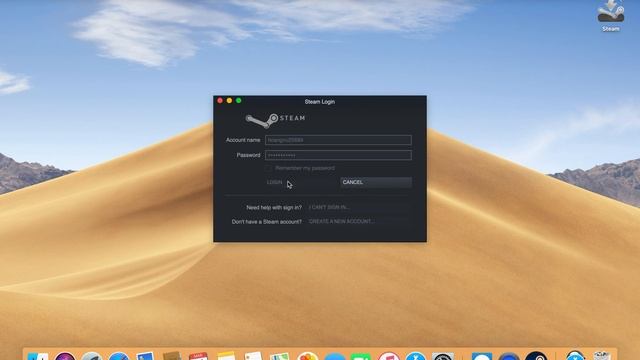The height and width of the screenshot is (360, 640).
Task: Minimize the Steam Login window
Action: point(229,100)
